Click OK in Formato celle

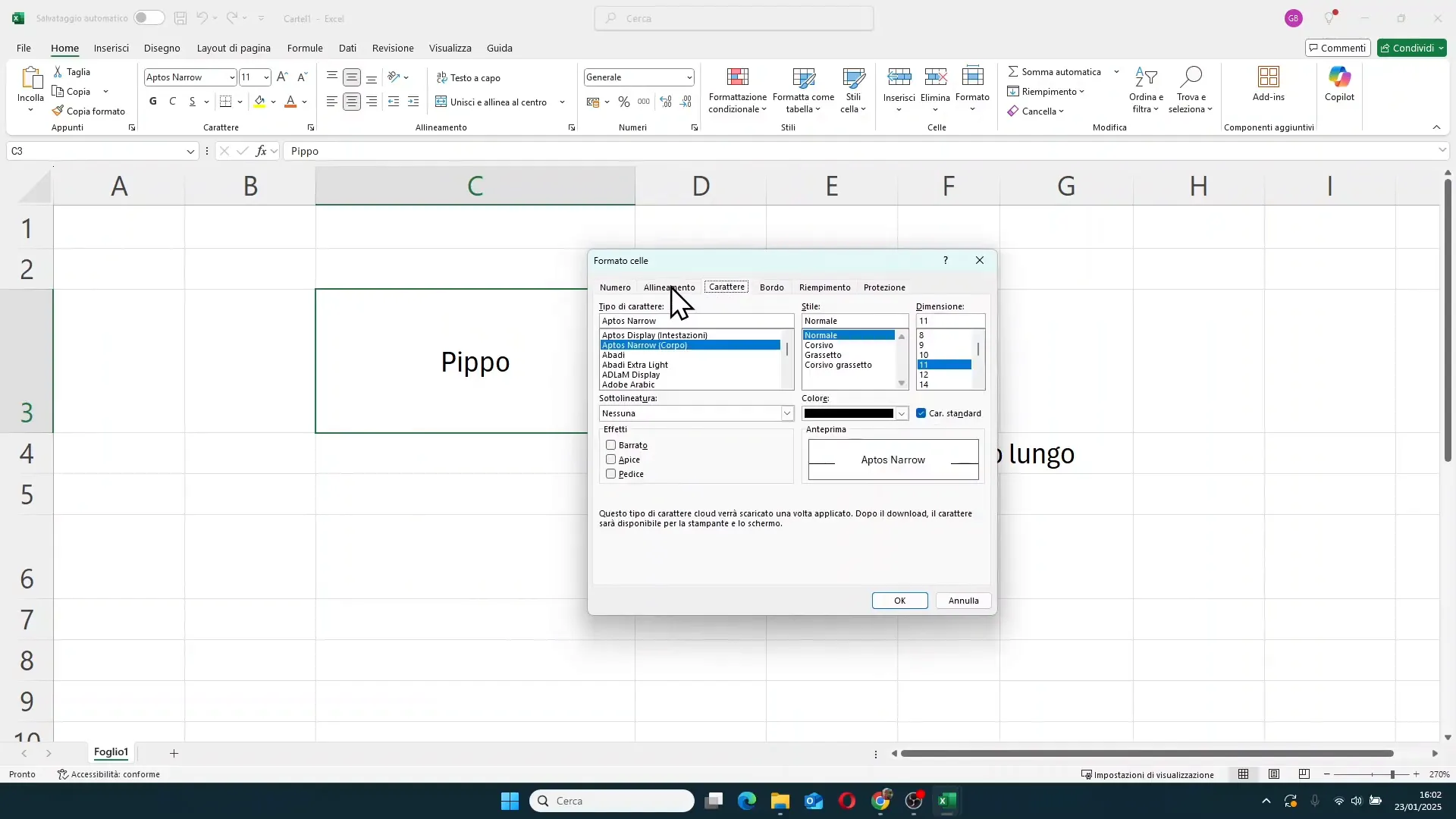tap(899, 601)
